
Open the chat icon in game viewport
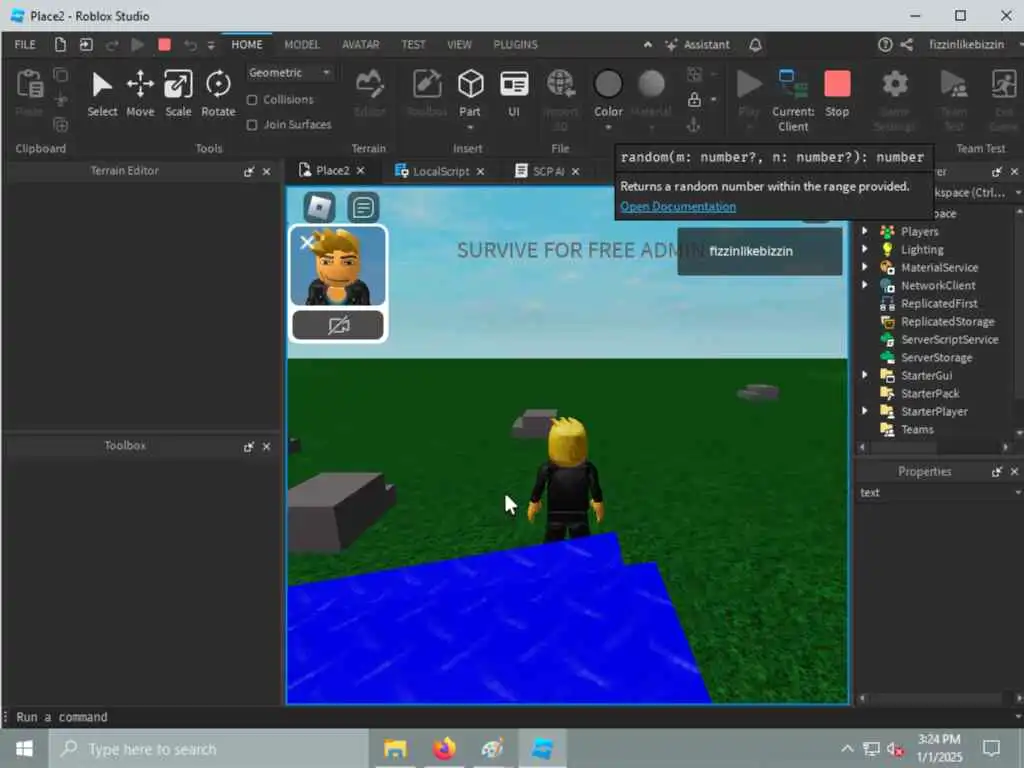(363, 208)
